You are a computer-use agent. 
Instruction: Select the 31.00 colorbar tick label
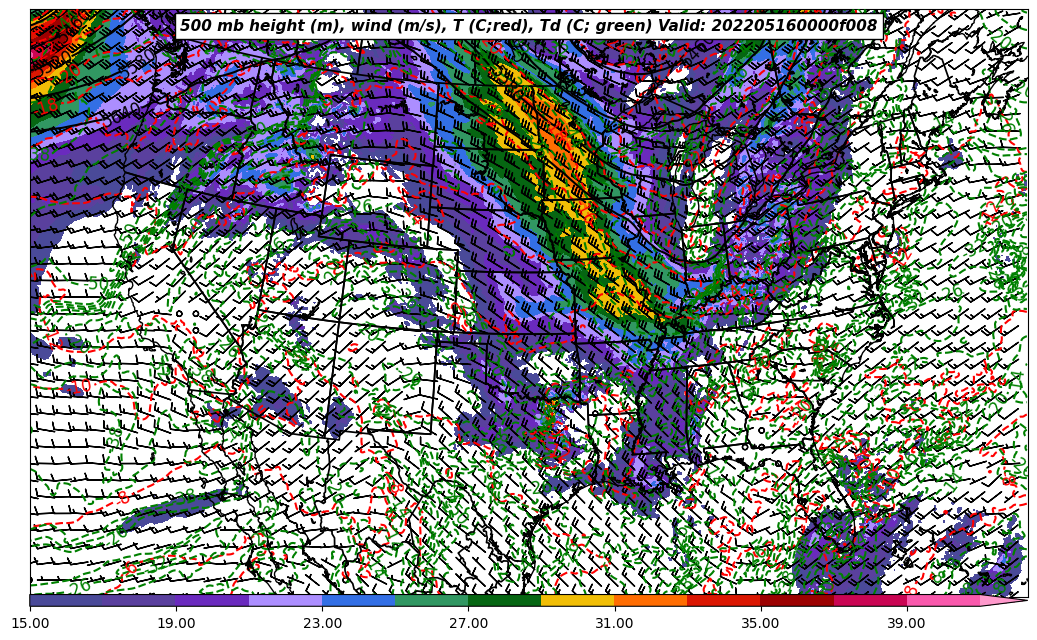pyautogui.click(x=614, y=623)
